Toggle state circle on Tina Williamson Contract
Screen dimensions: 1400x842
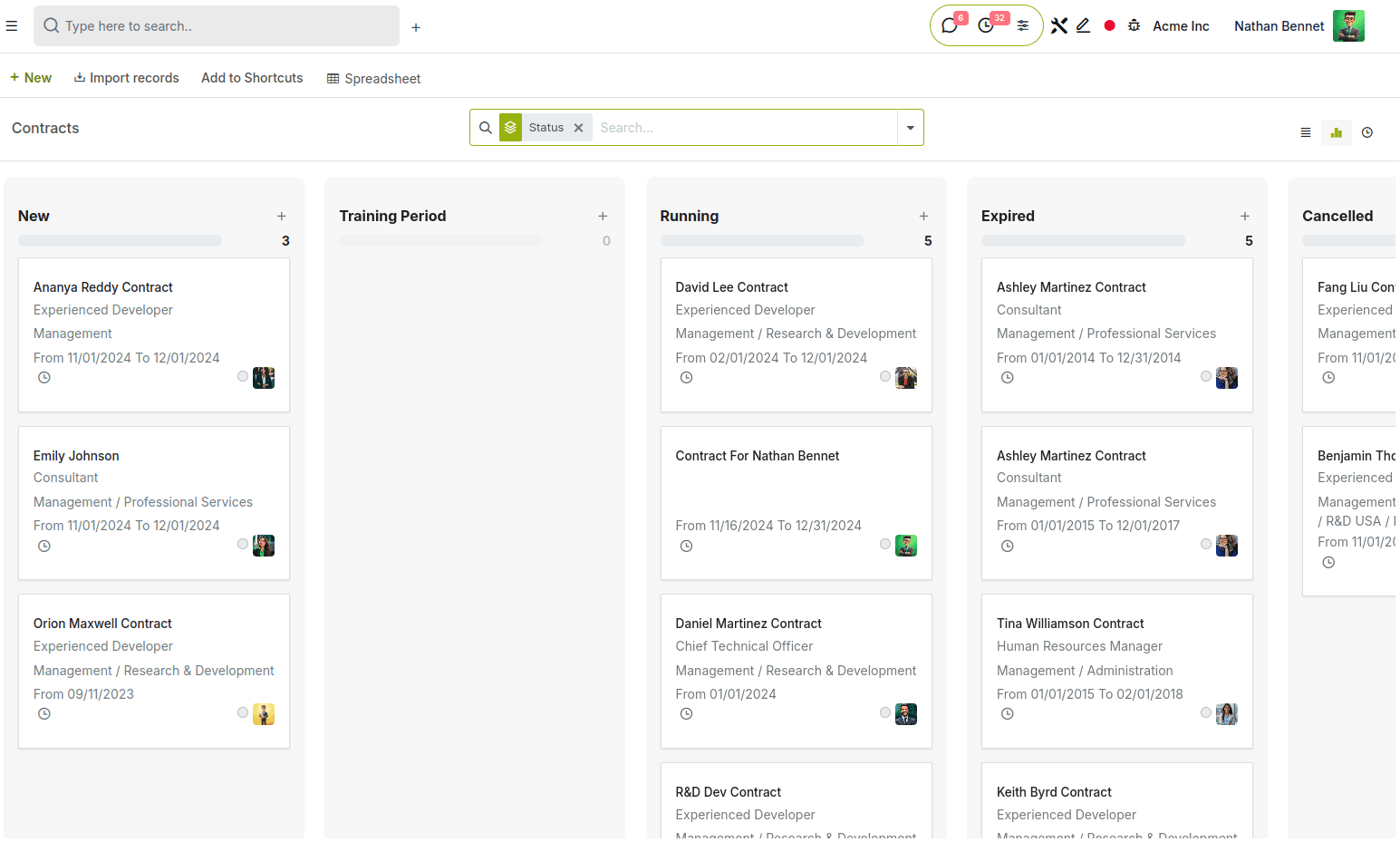pos(1206,712)
